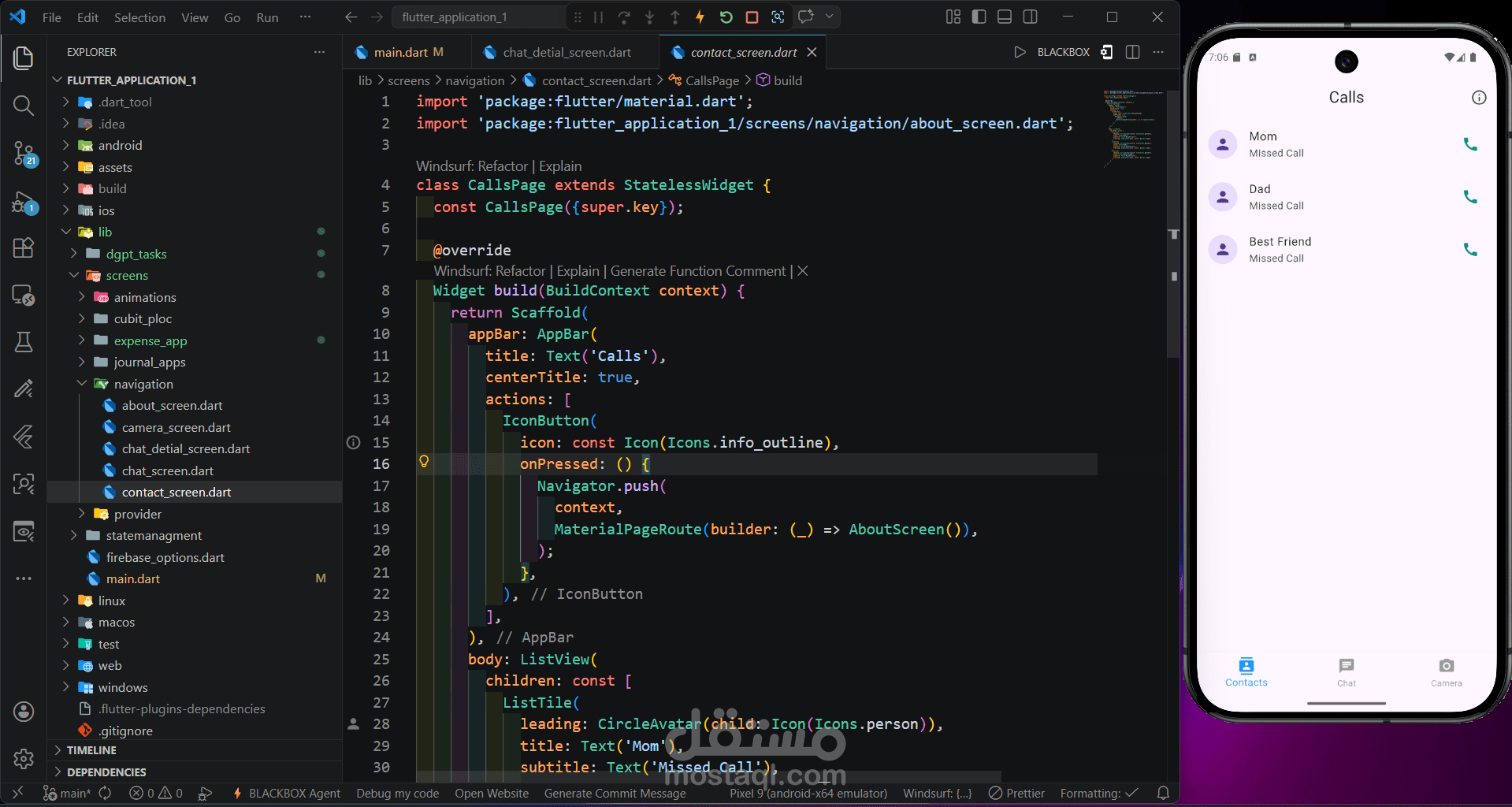Viewport: 1512px width, 807px height.
Task: Toggle the secondary side bar layout button
Action: point(1030,17)
